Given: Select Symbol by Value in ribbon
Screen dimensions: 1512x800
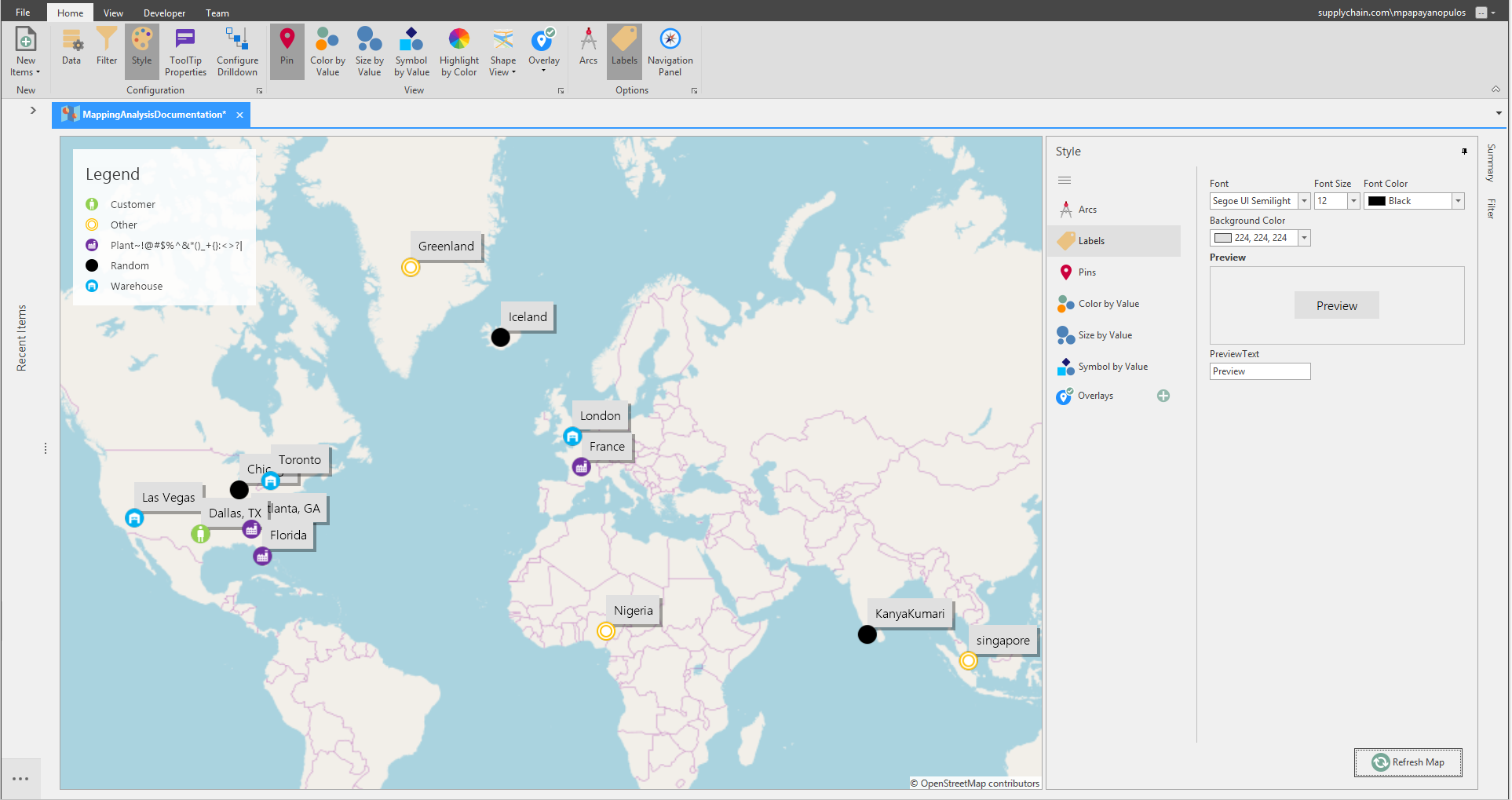Looking at the screenshot, I should pyautogui.click(x=411, y=52).
